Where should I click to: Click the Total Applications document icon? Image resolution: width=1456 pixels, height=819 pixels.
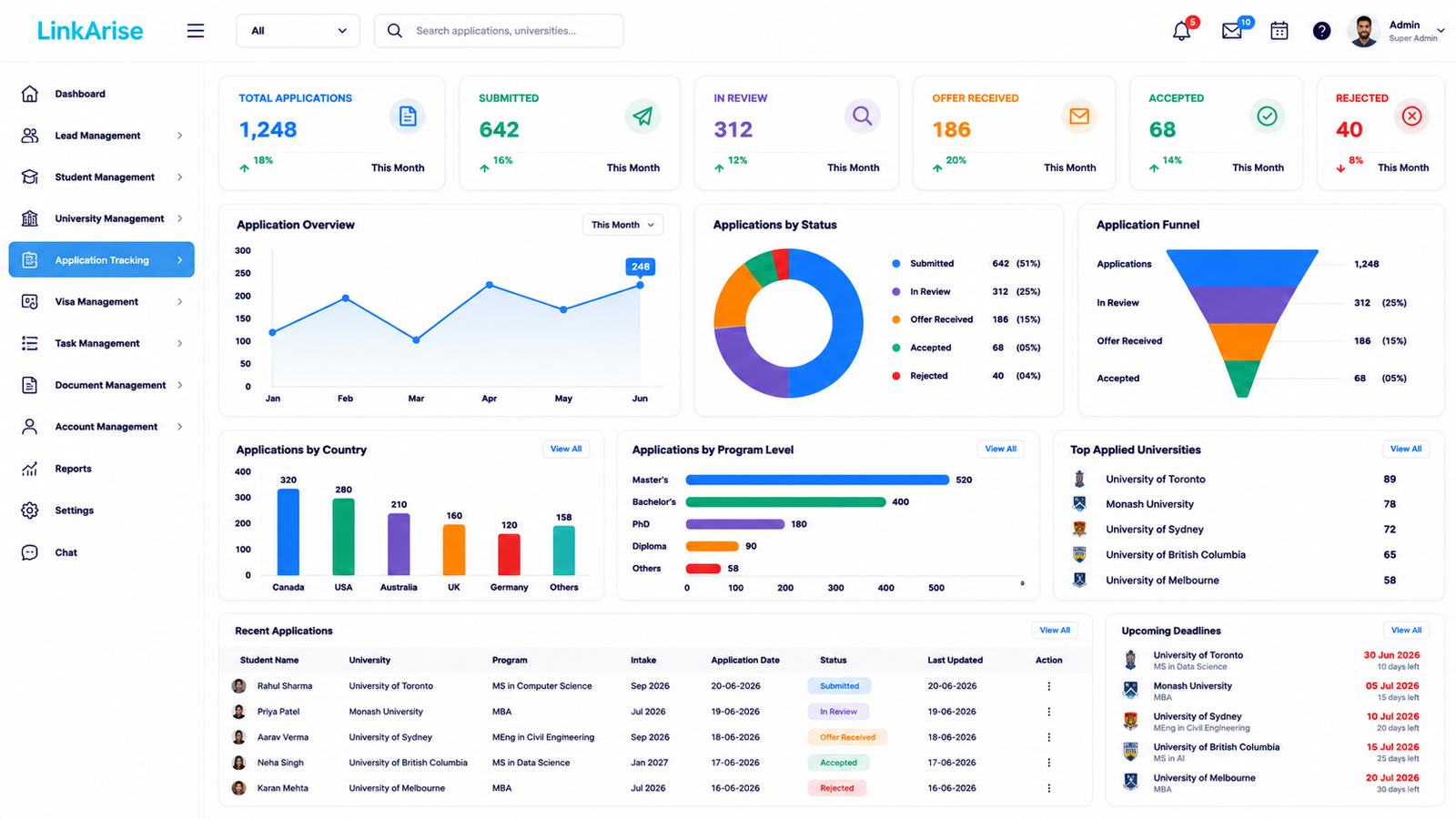tap(408, 116)
